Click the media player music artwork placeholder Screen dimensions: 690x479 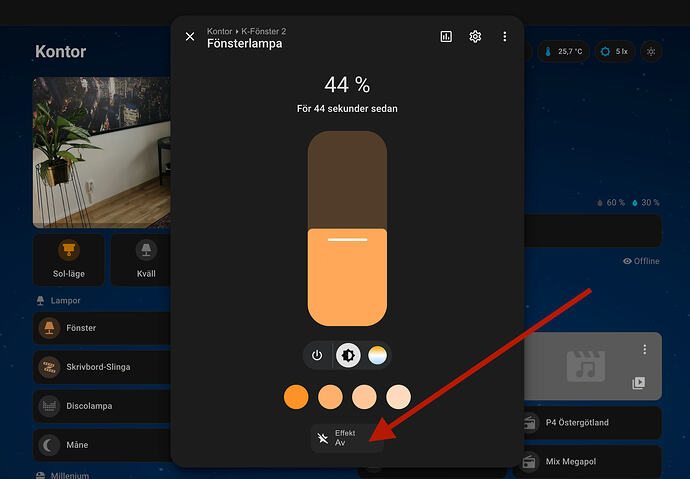586,366
